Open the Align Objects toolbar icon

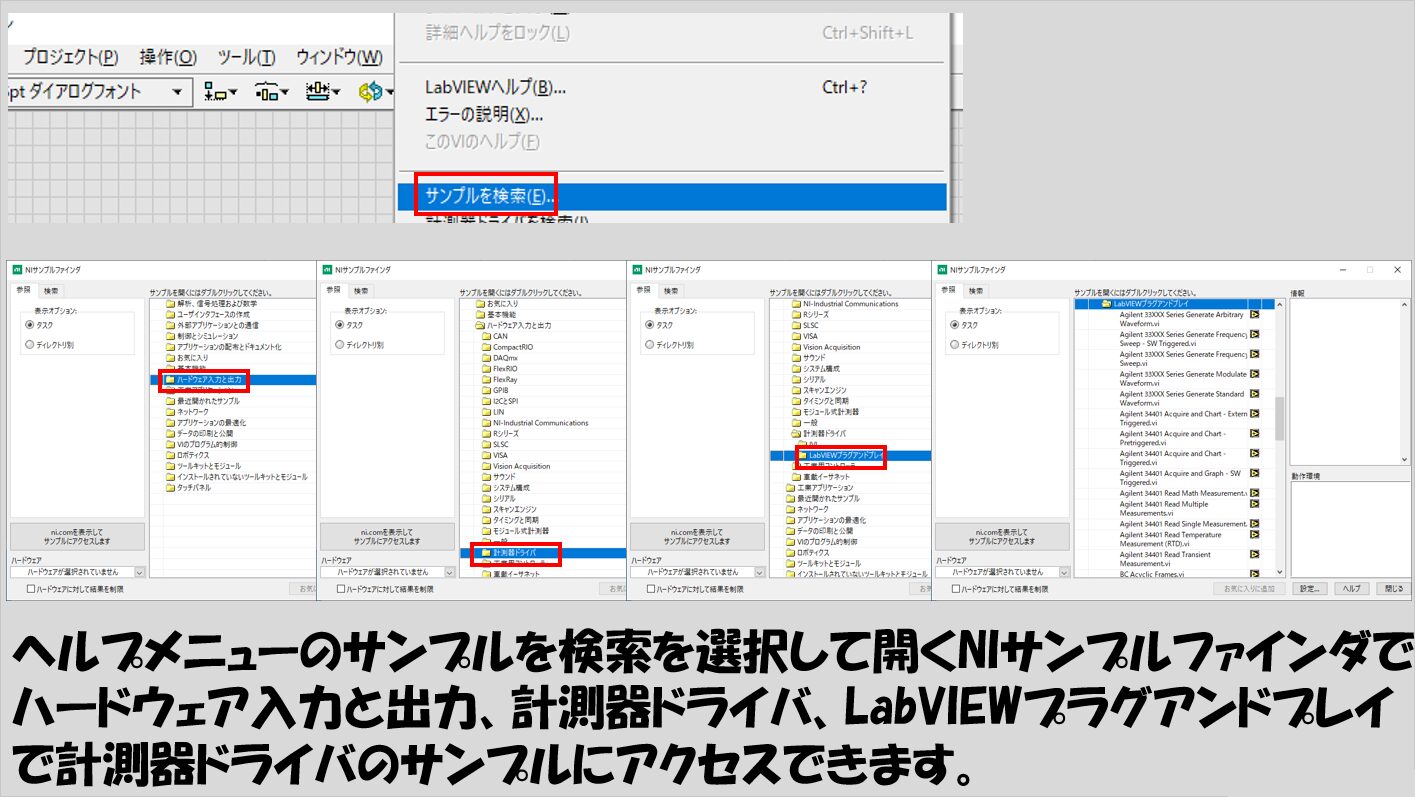tap(221, 92)
